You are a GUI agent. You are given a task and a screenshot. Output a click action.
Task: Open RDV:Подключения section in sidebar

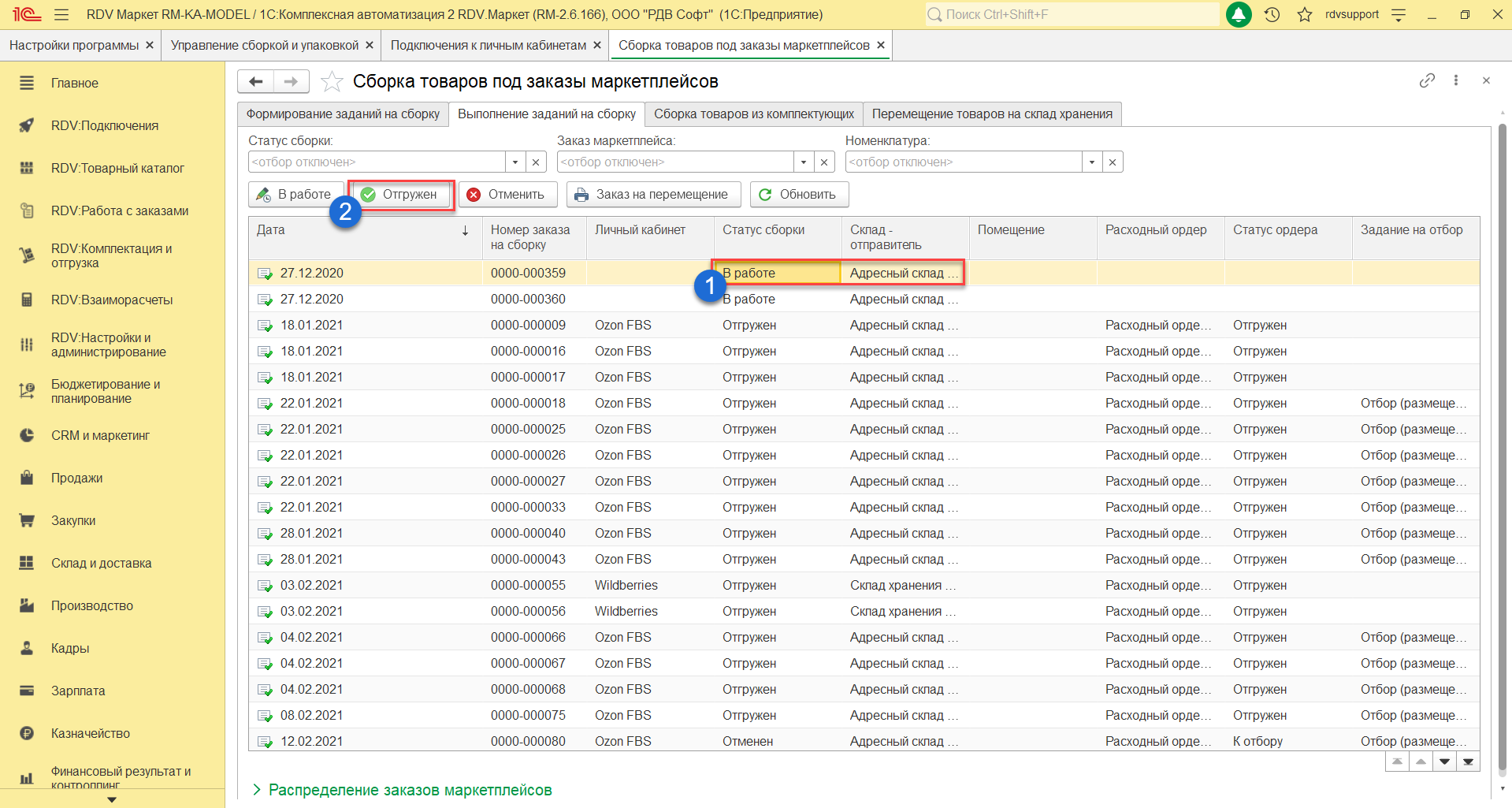[x=105, y=125]
